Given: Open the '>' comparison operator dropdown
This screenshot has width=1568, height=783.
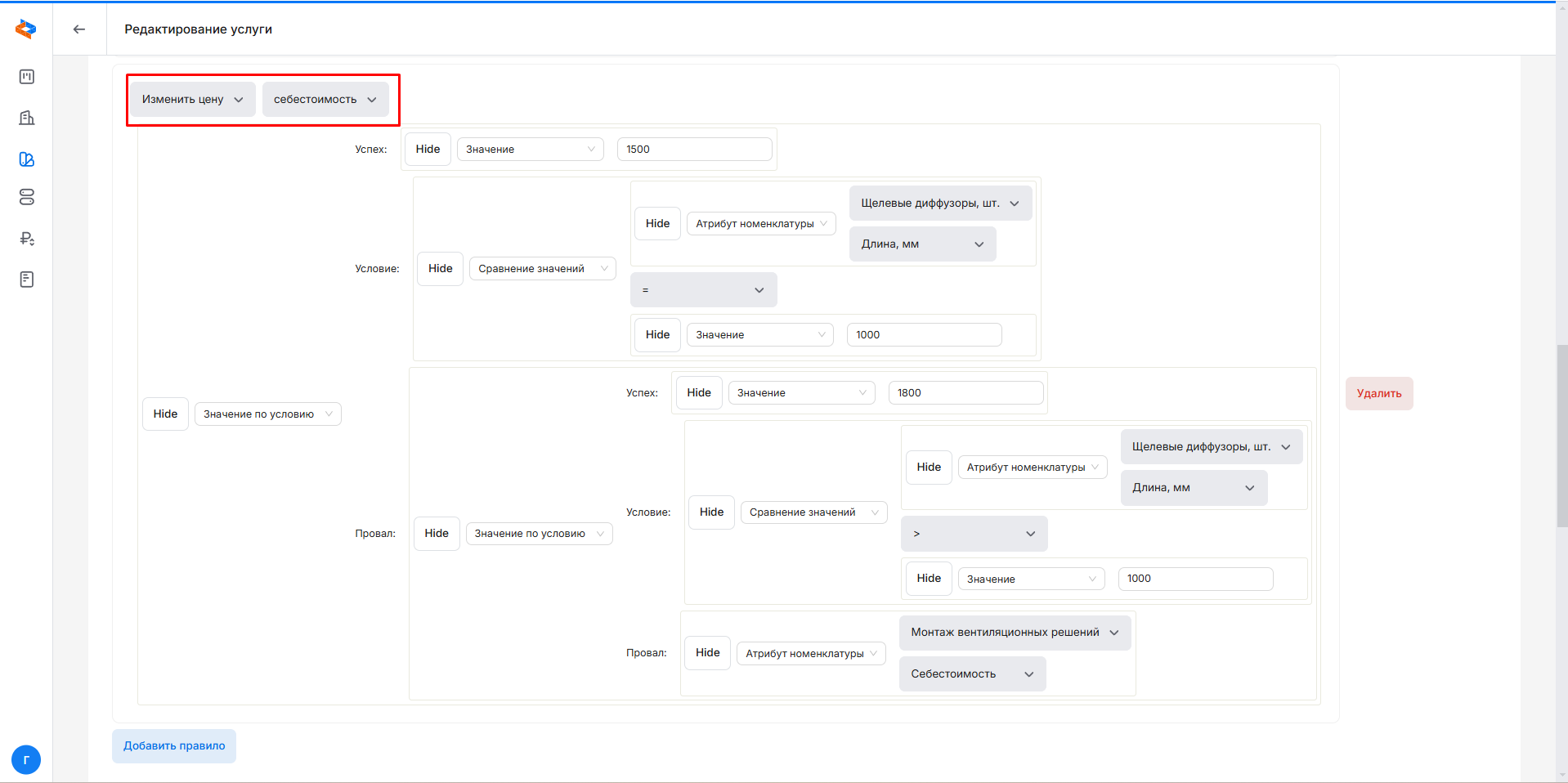Looking at the screenshot, I should point(974,534).
